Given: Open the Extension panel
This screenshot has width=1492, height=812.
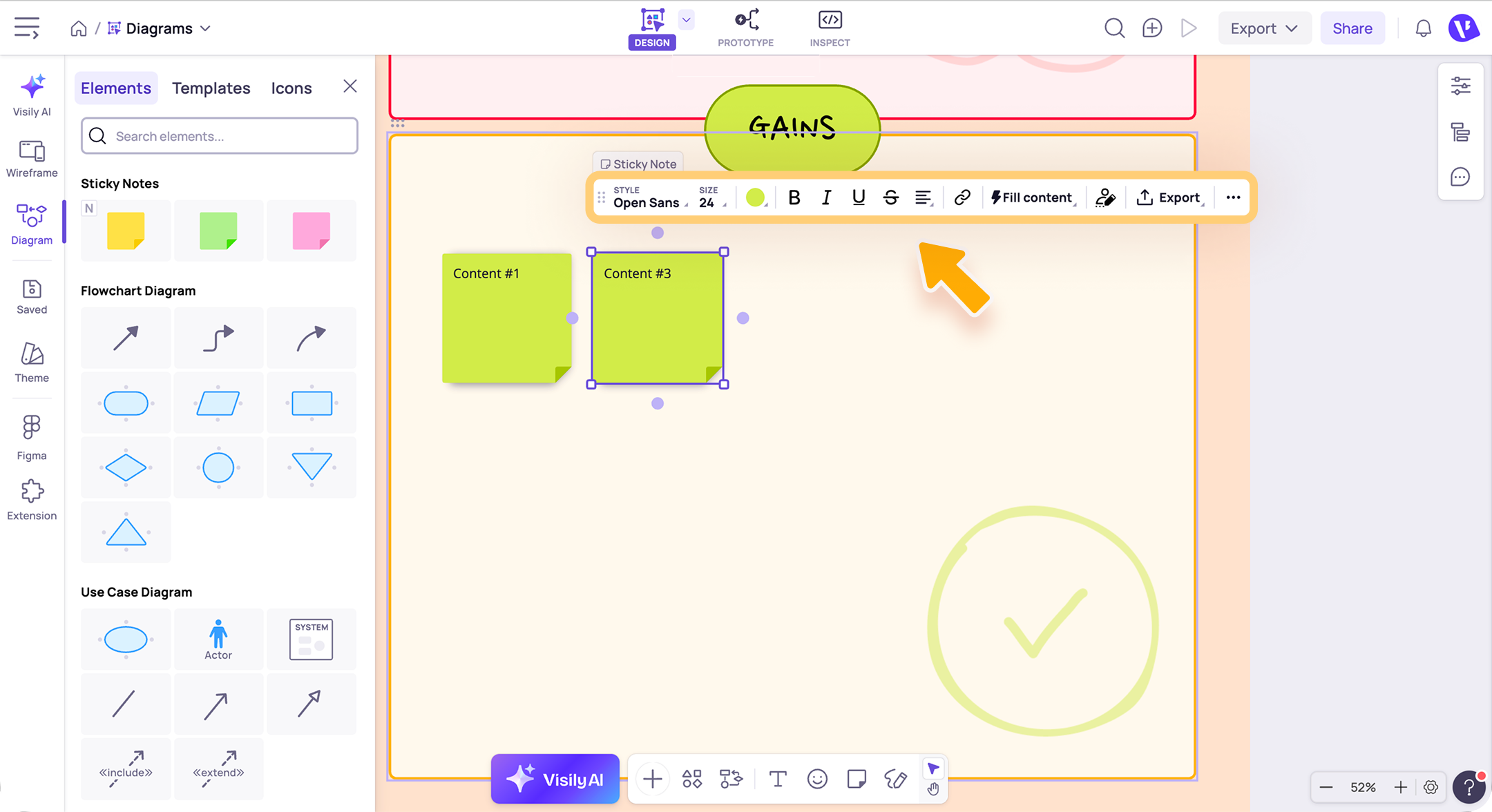Looking at the screenshot, I should [x=32, y=501].
